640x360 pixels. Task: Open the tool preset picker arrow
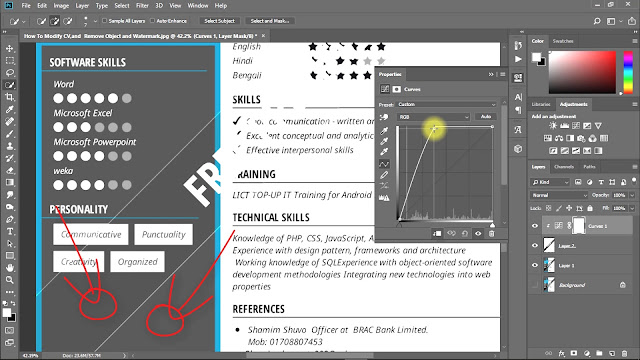pyautogui.click(x=23, y=21)
